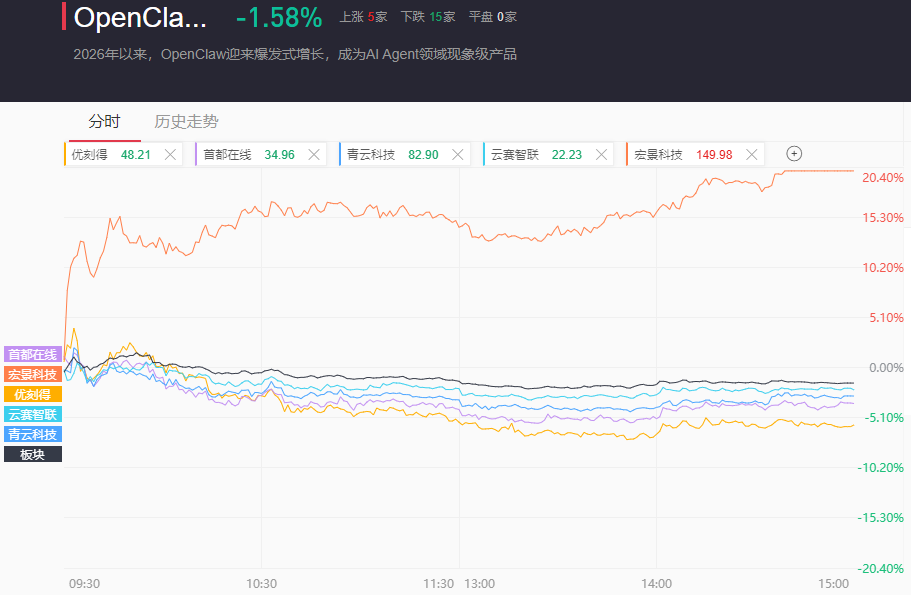
Task: Remove 云赛智联 with its X icon
Action: [602, 154]
